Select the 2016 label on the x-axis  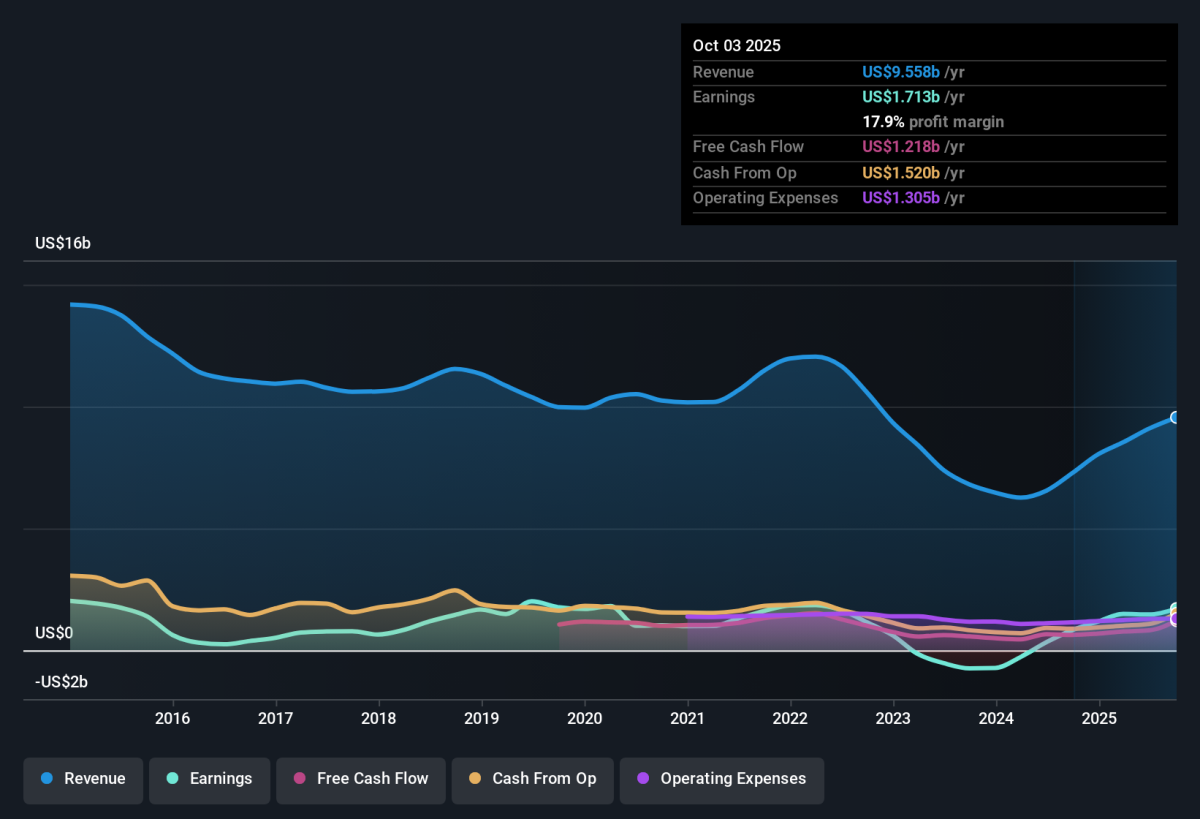(x=173, y=718)
